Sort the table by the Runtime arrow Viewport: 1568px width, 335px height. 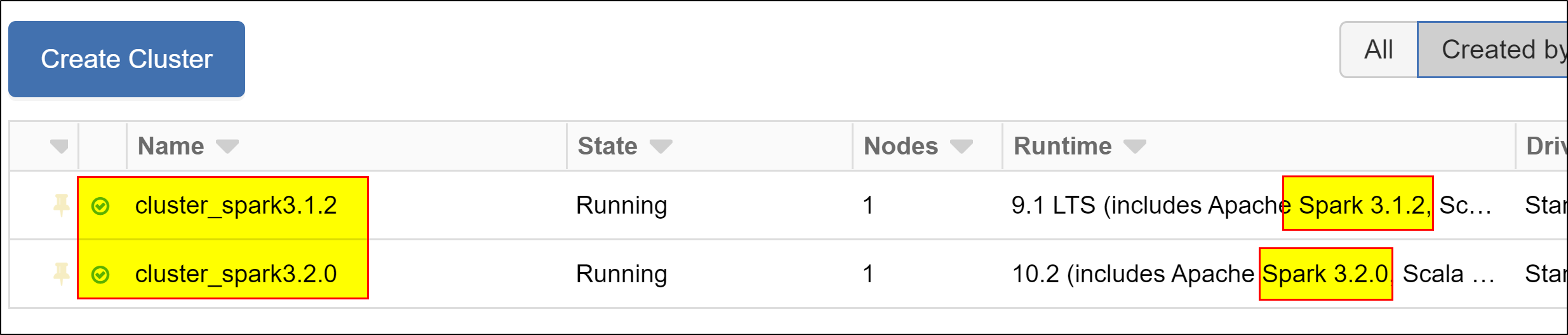(x=1135, y=146)
